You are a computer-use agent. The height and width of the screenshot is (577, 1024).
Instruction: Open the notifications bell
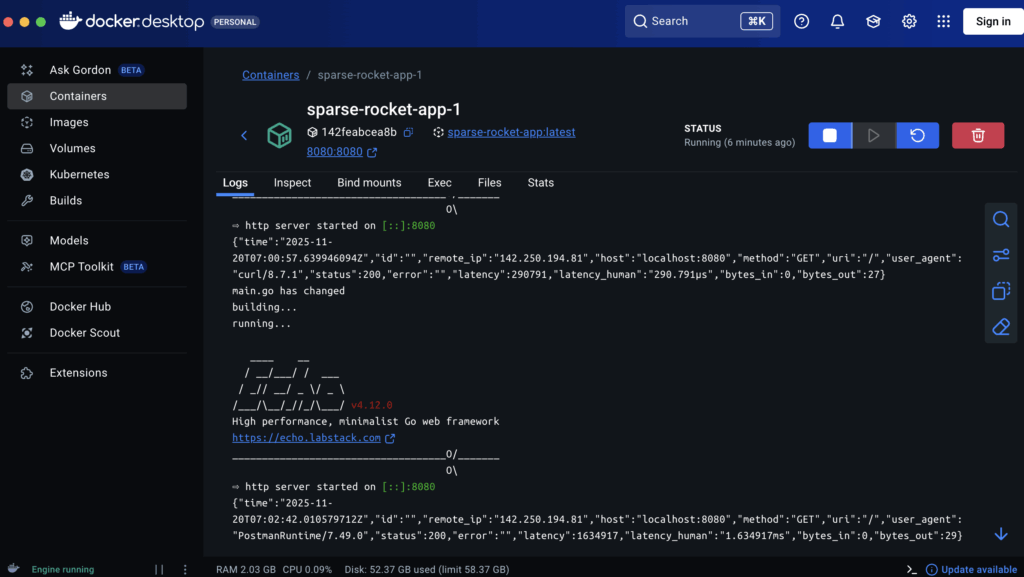[837, 21]
